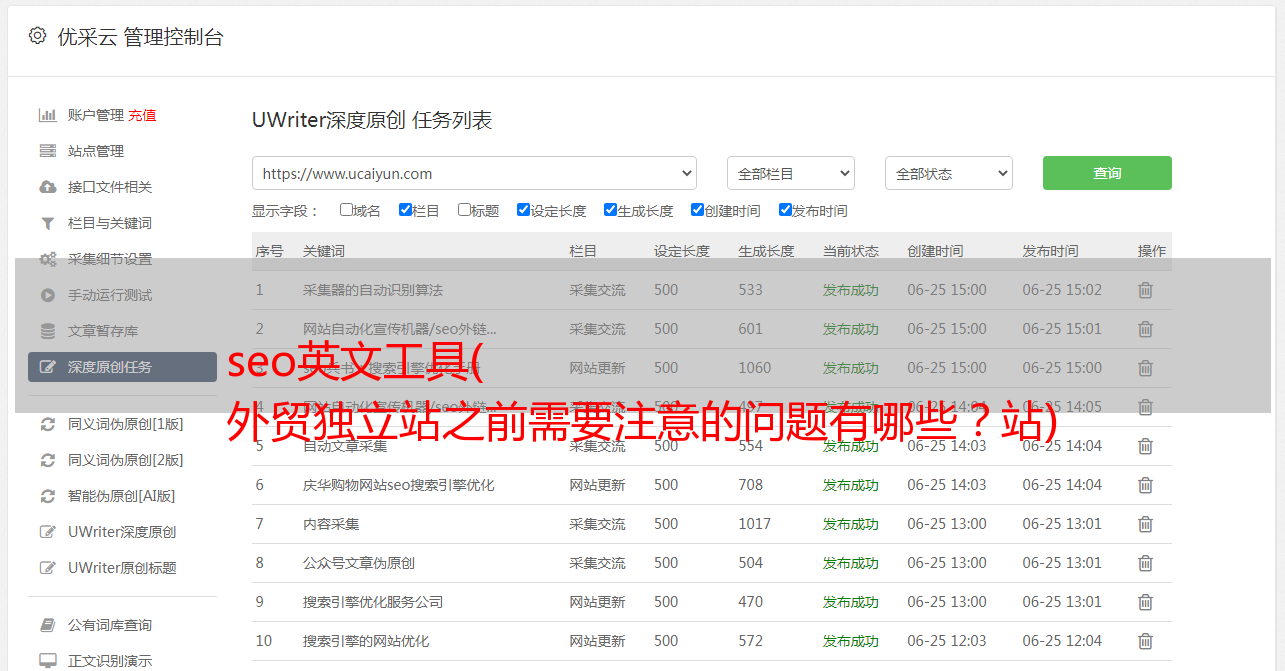This screenshot has height=671, width=1285.
Task: Click trash icon in row published 06-25 15:00
Action: [1145, 368]
